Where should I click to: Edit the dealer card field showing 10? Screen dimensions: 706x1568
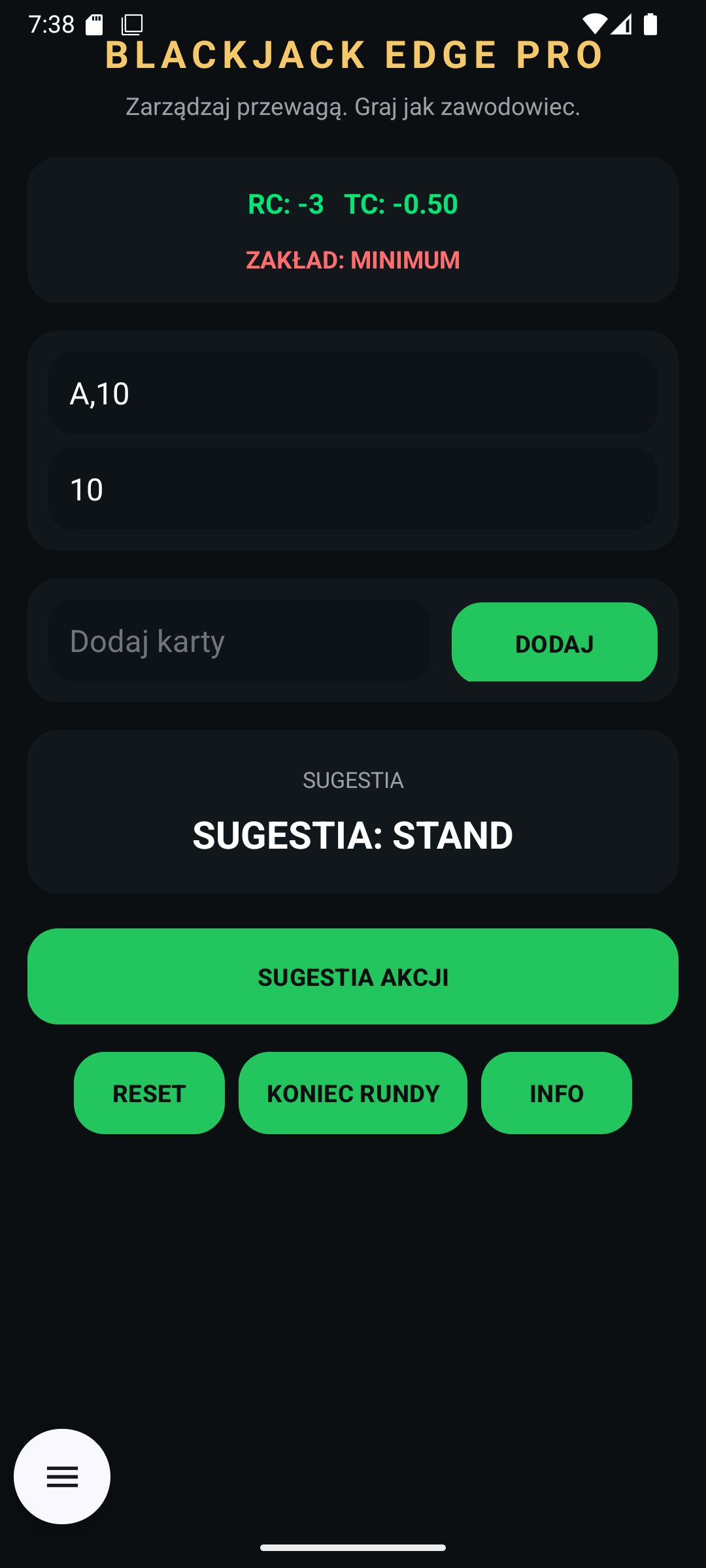(353, 489)
